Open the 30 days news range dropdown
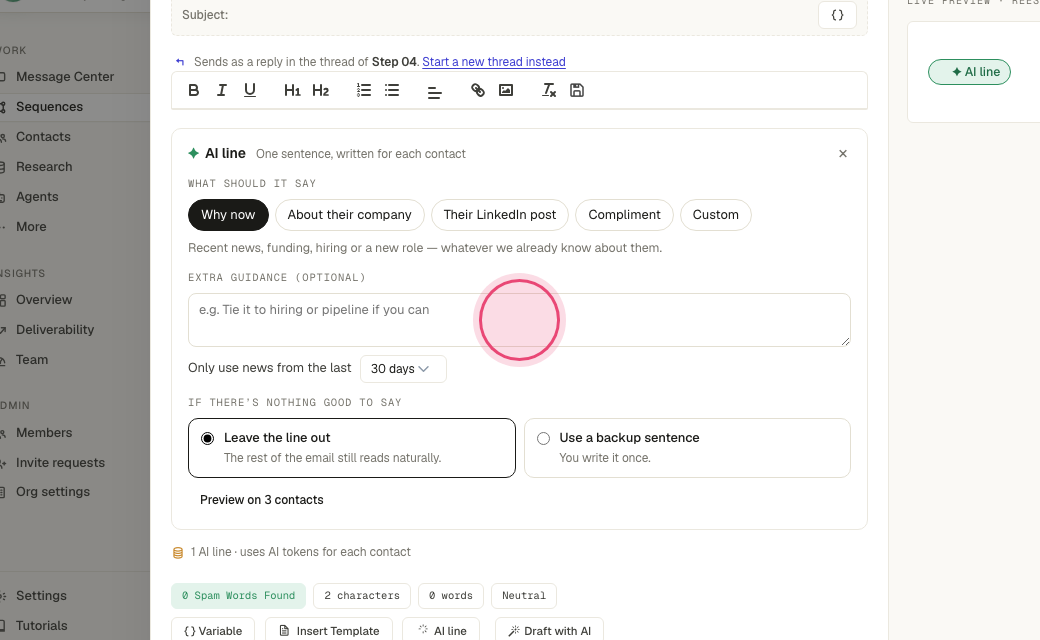This screenshot has height=640, width=1040. [x=403, y=369]
